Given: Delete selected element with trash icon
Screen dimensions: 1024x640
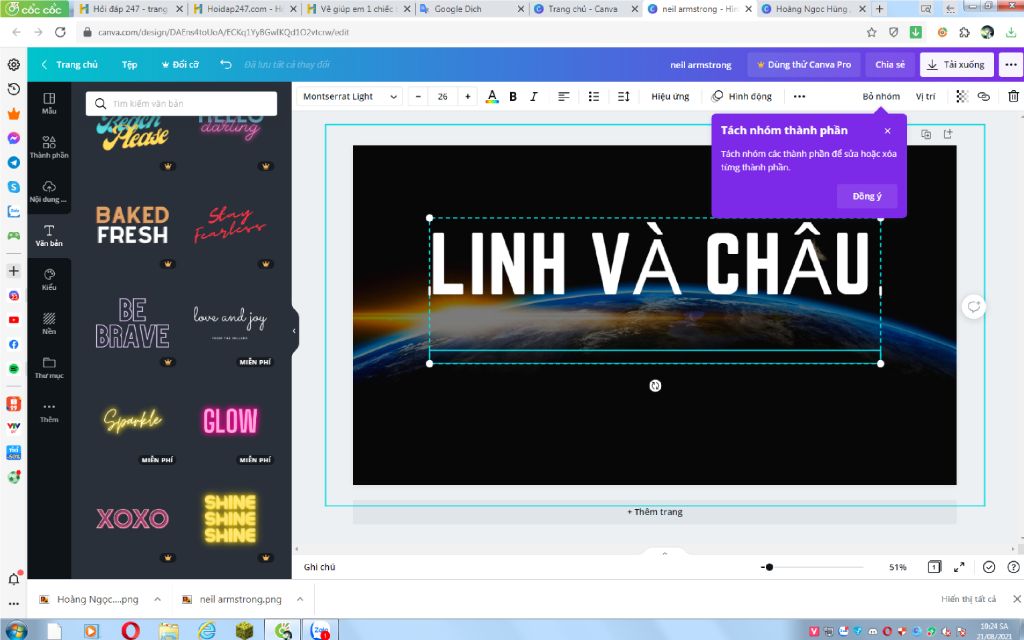Looking at the screenshot, I should point(1013,97).
